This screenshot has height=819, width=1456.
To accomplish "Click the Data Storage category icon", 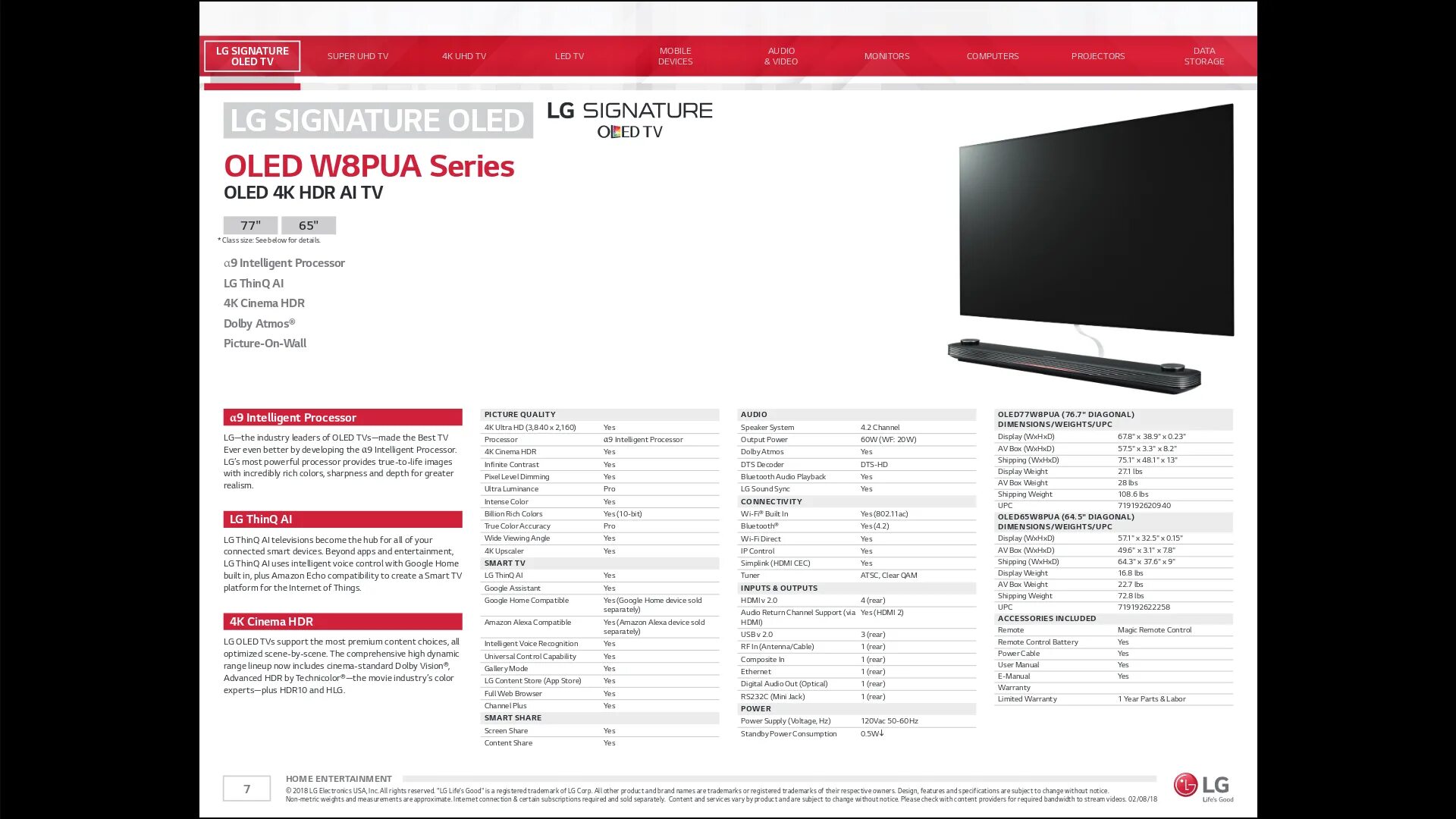I will coord(1204,56).
